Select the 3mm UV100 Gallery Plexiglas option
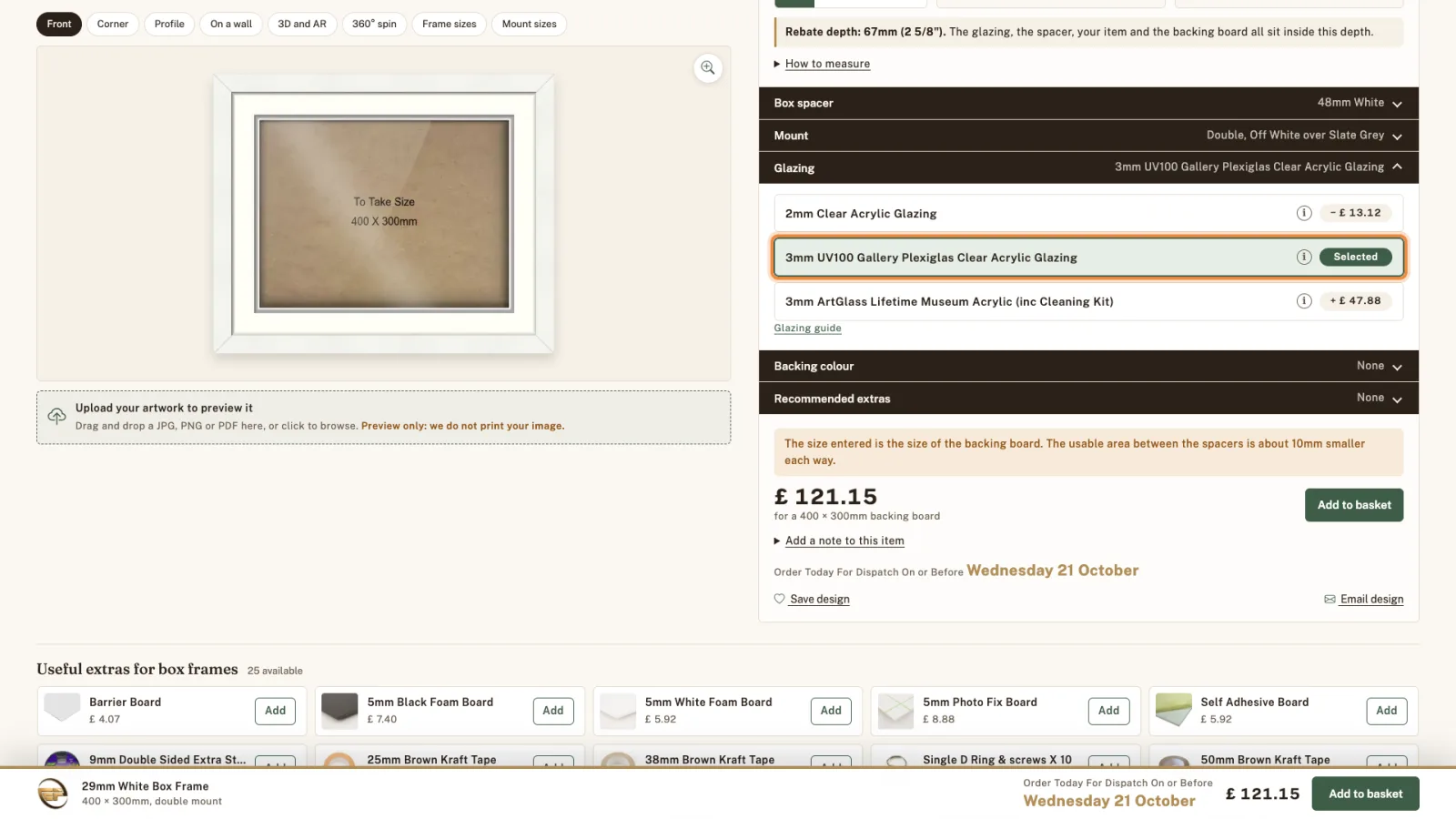 click(1088, 258)
